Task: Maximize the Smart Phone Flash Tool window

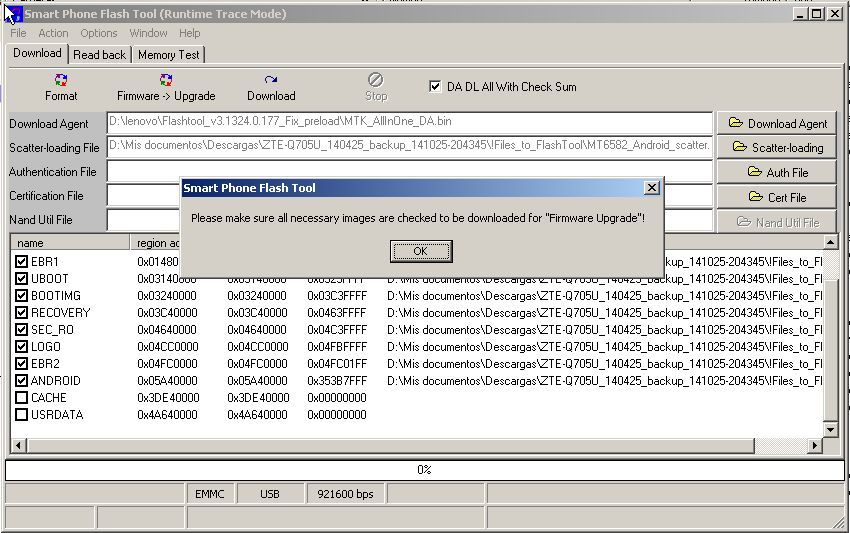Action: click(x=816, y=14)
